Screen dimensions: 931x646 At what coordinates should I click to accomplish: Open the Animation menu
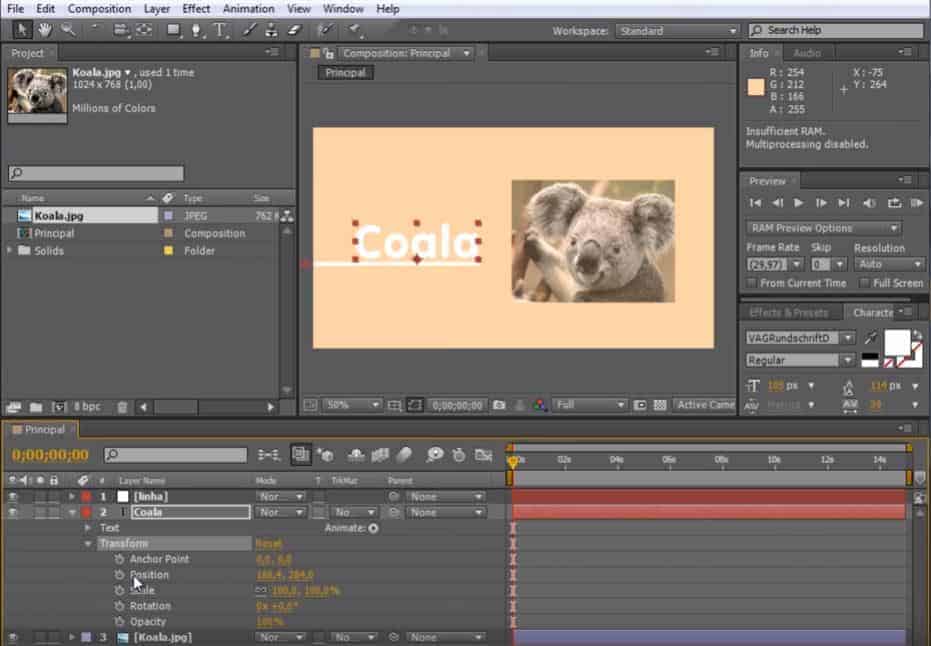click(248, 9)
